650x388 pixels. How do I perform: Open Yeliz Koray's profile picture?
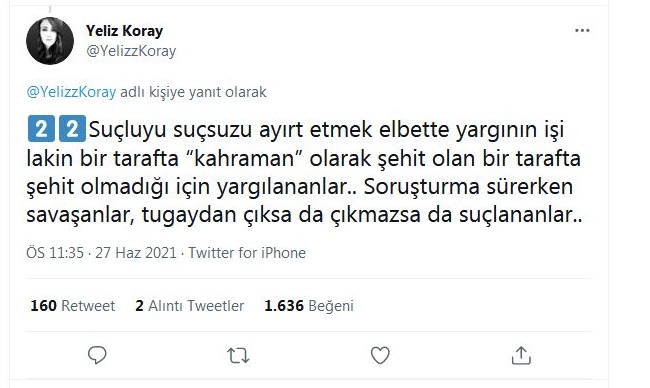click(50, 41)
